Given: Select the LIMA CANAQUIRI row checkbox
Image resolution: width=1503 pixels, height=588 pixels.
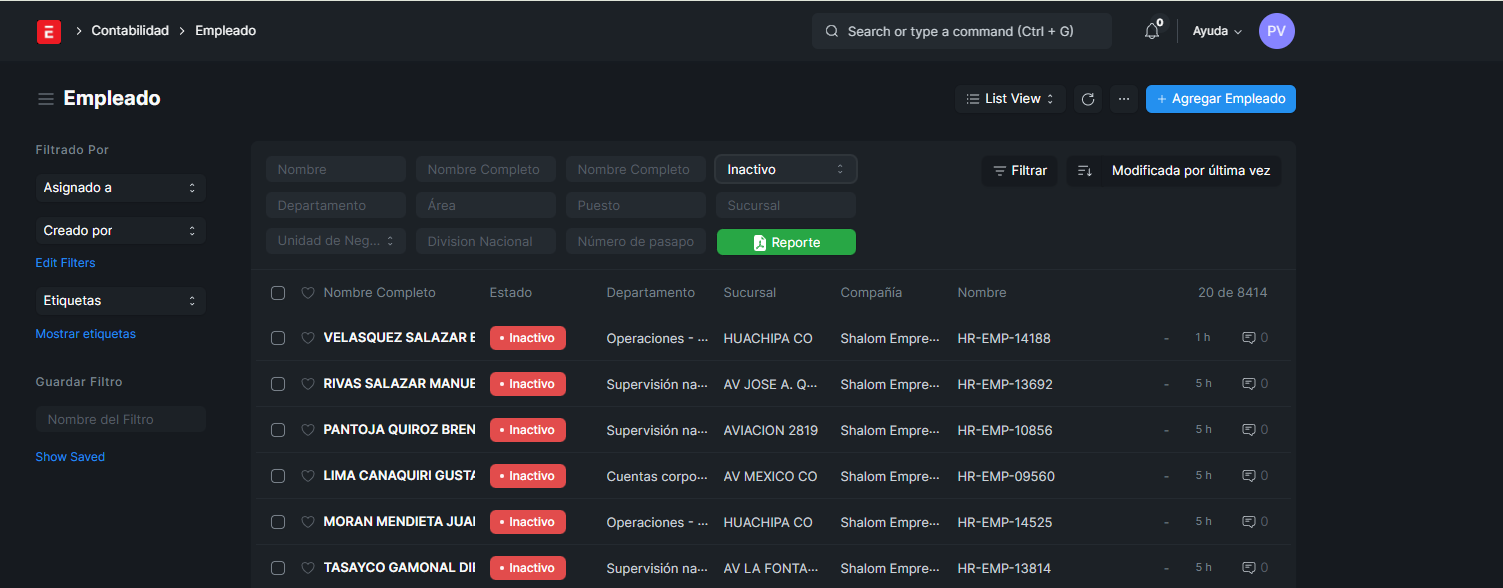Looking at the screenshot, I should click(x=278, y=476).
